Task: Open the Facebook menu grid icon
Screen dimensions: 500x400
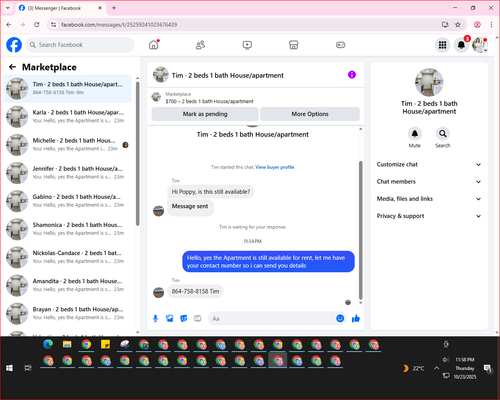Action: 442,45
